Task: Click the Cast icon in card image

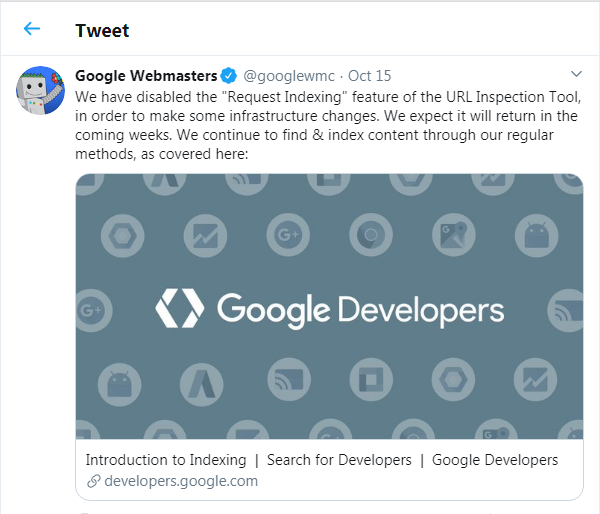Action: pyautogui.click(x=289, y=379)
